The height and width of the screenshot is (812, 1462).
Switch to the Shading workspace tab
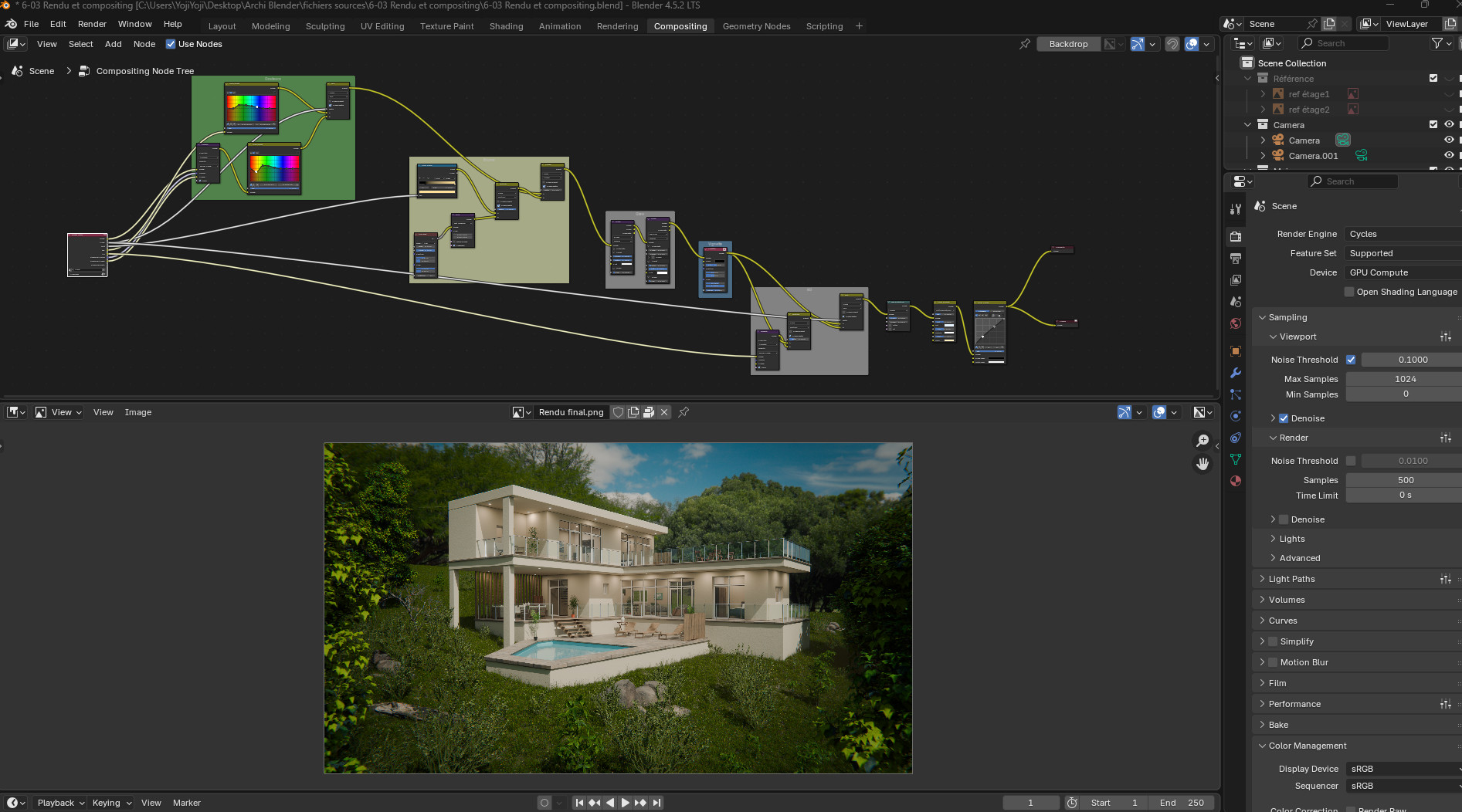point(506,26)
